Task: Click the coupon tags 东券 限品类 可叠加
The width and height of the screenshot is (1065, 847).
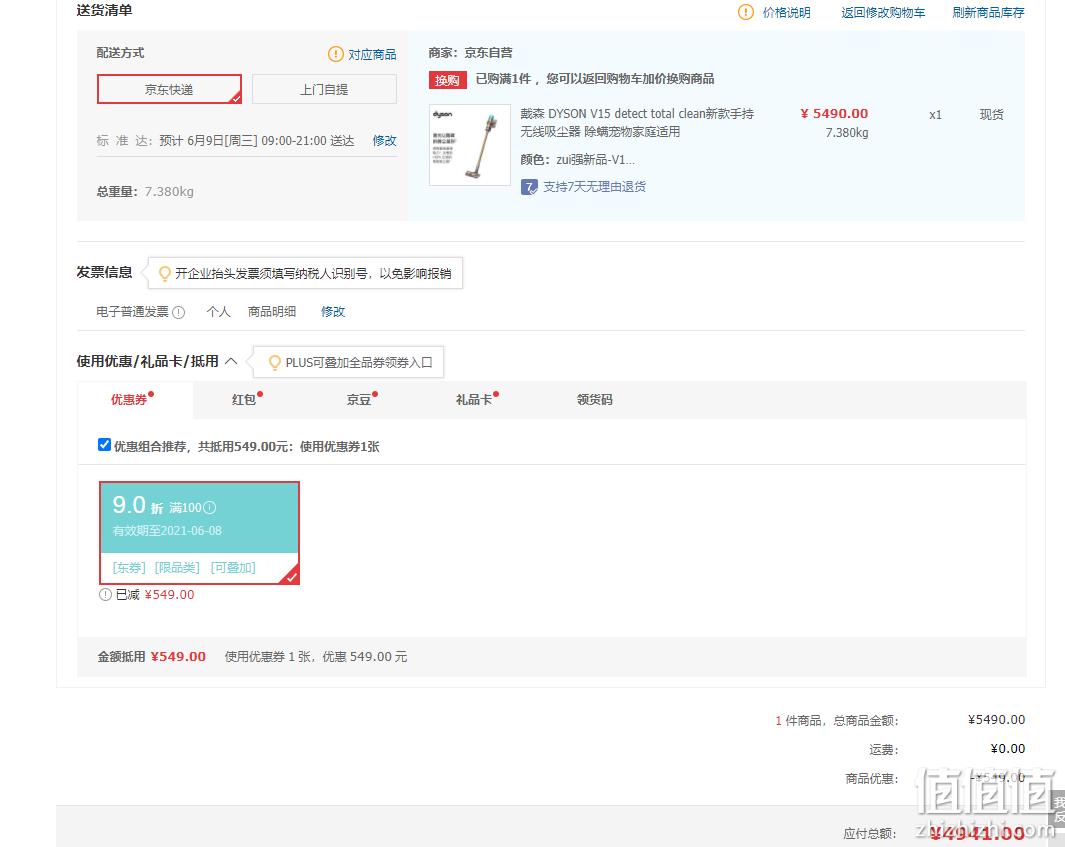Action: [184, 567]
